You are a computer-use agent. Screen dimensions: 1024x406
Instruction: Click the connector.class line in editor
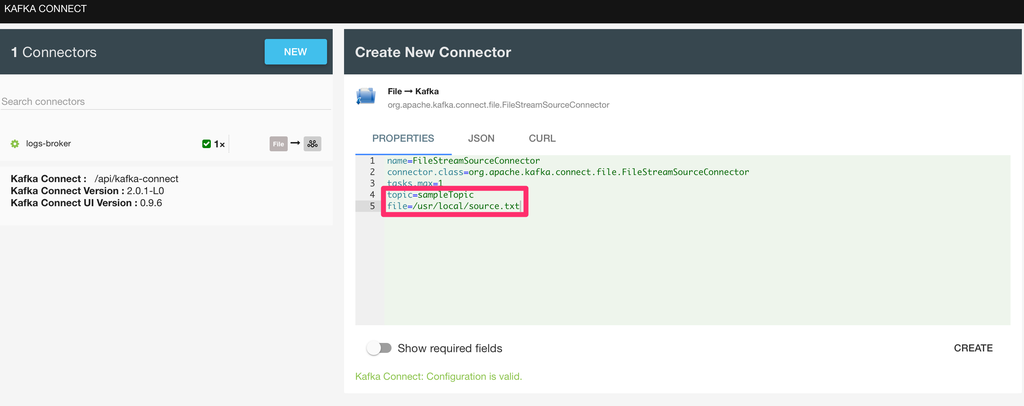coord(568,172)
